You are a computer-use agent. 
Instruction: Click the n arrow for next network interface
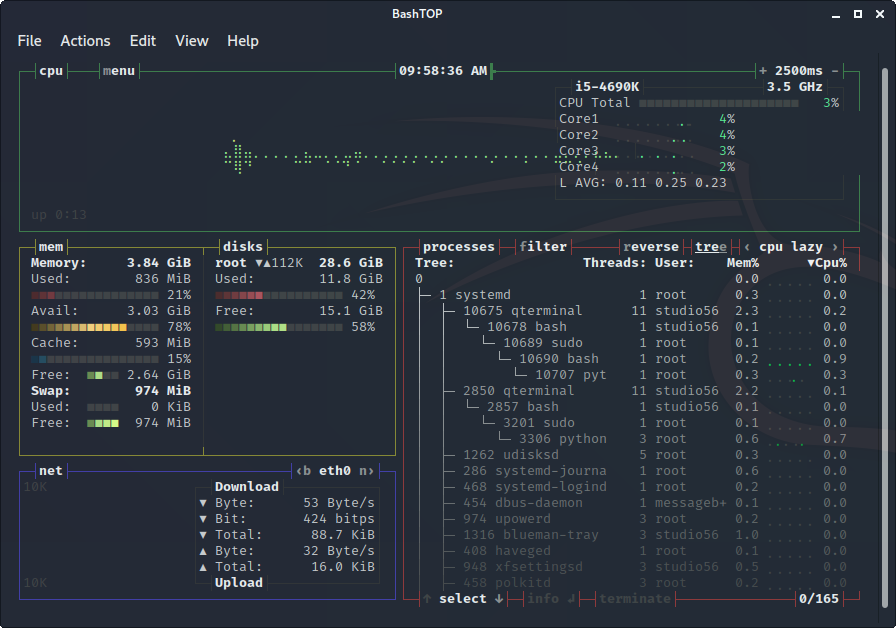pos(366,470)
